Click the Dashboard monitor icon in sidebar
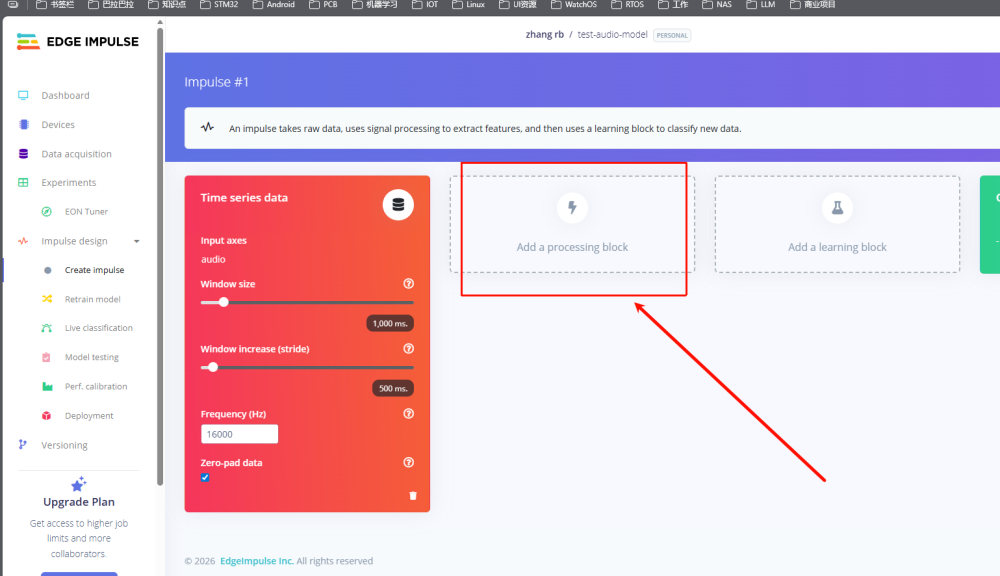The image size is (1000, 576). (23, 96)
